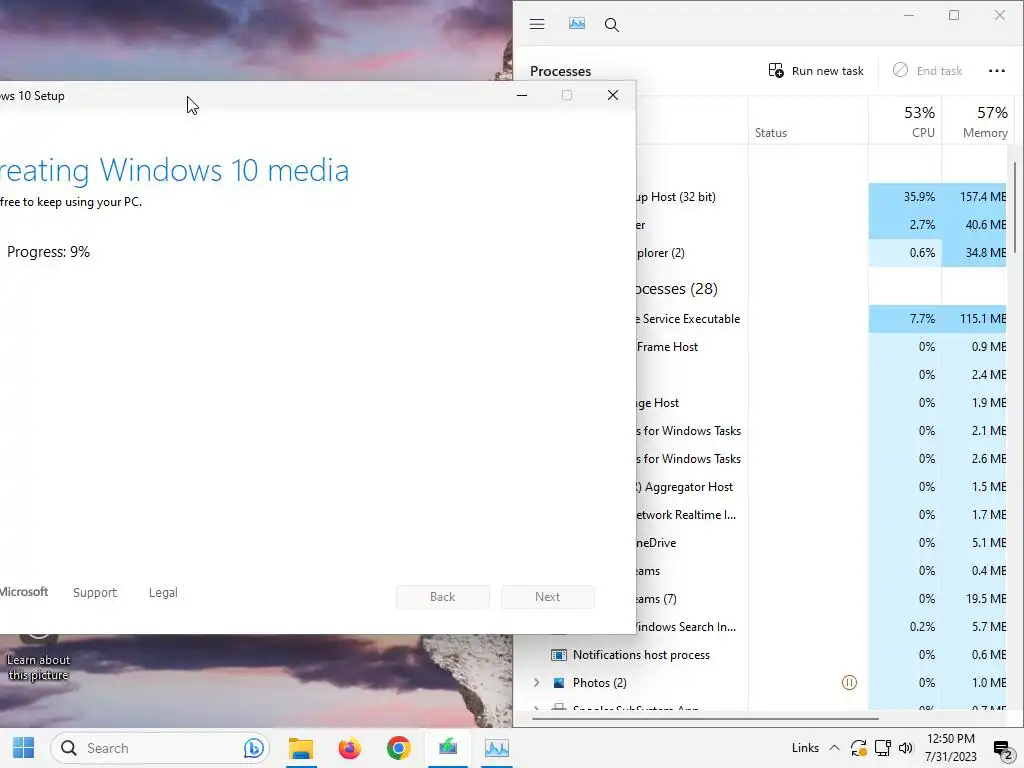Open Task Manager hamburger navigation menu
The width and height of the screenshot is (1024, 768).
[x=537, y=24]
